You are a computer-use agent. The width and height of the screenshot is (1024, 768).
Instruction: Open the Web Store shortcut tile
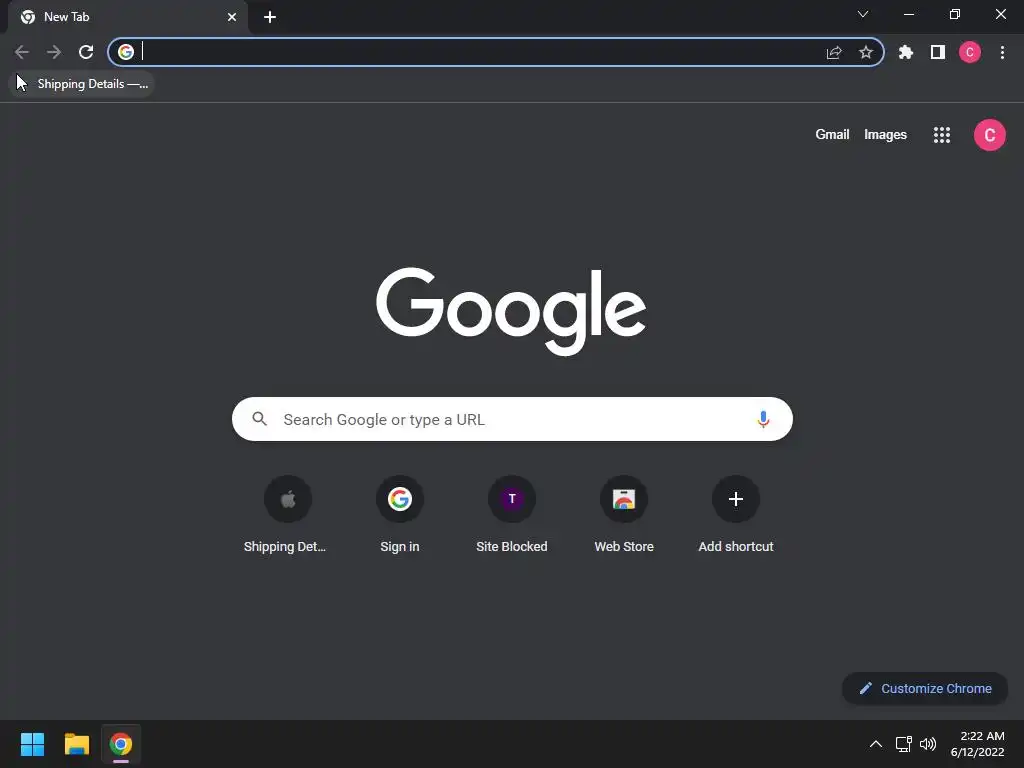(x=624, y=515)
